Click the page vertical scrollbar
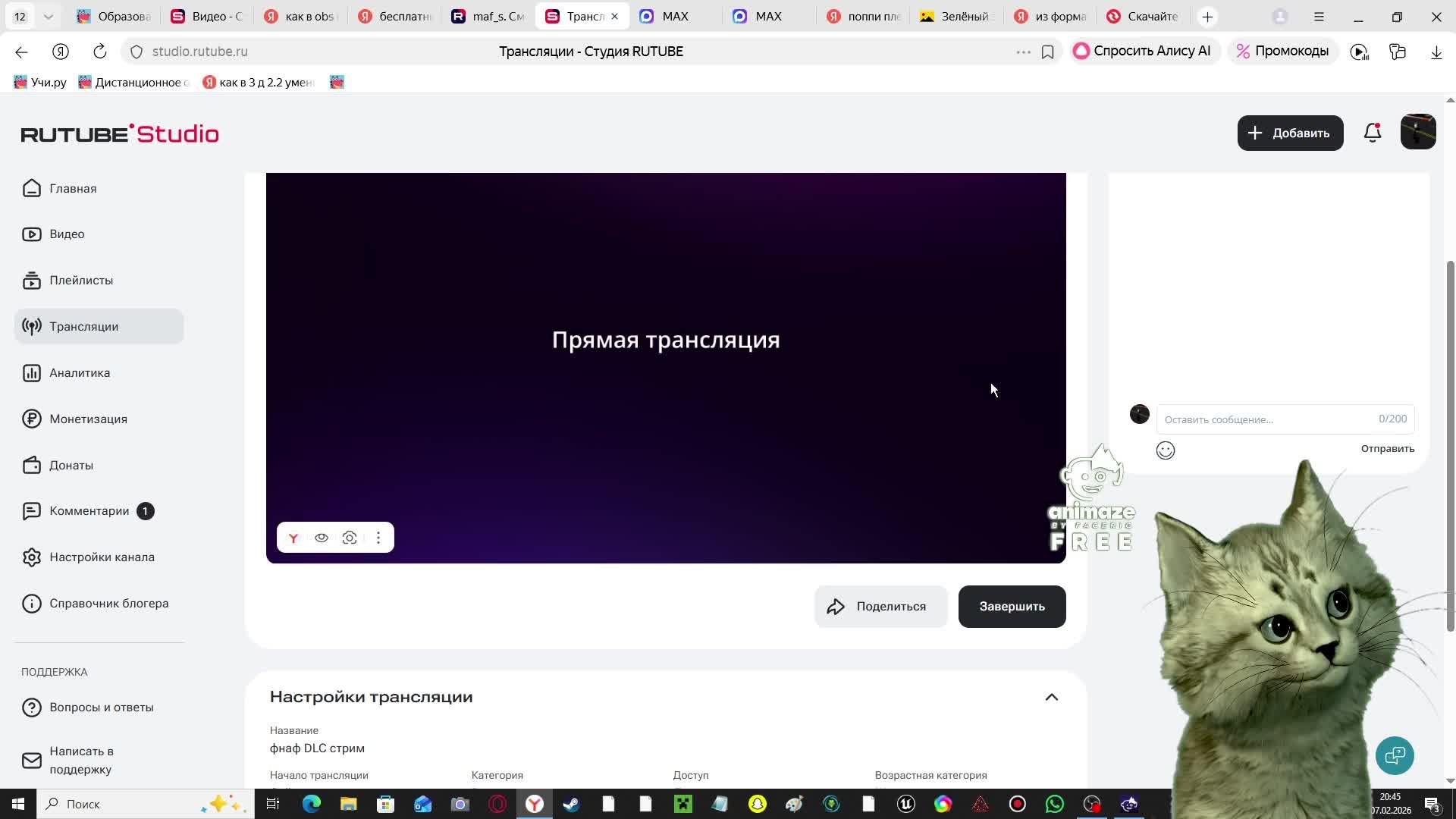The width and height of the screenshot is (1456, 819). coord(1450,446)
